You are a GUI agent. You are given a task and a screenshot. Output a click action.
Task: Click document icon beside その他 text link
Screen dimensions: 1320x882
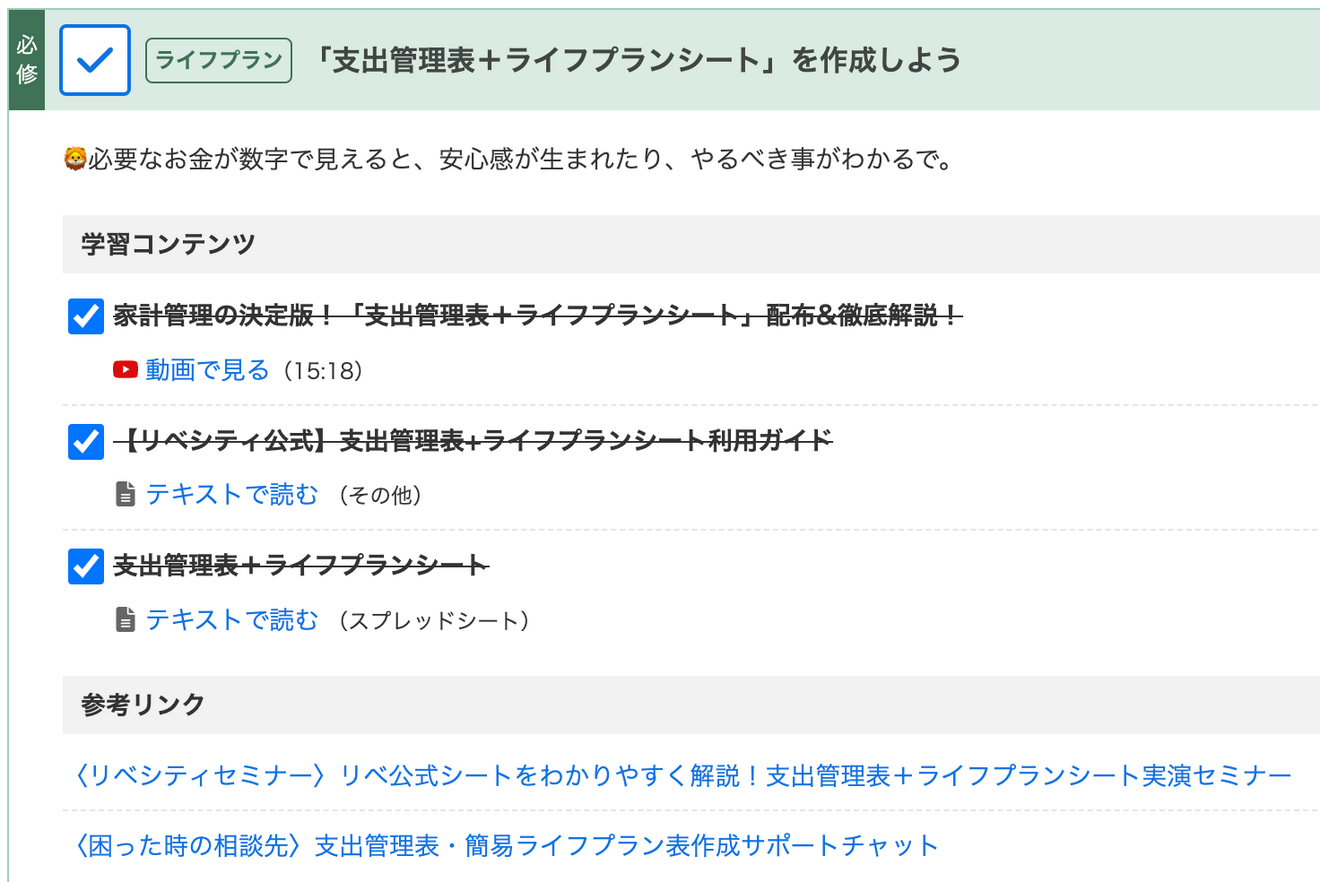(125, 494)
